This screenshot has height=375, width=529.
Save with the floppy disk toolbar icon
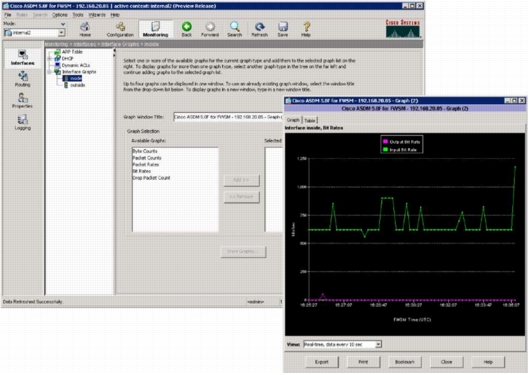283,29
